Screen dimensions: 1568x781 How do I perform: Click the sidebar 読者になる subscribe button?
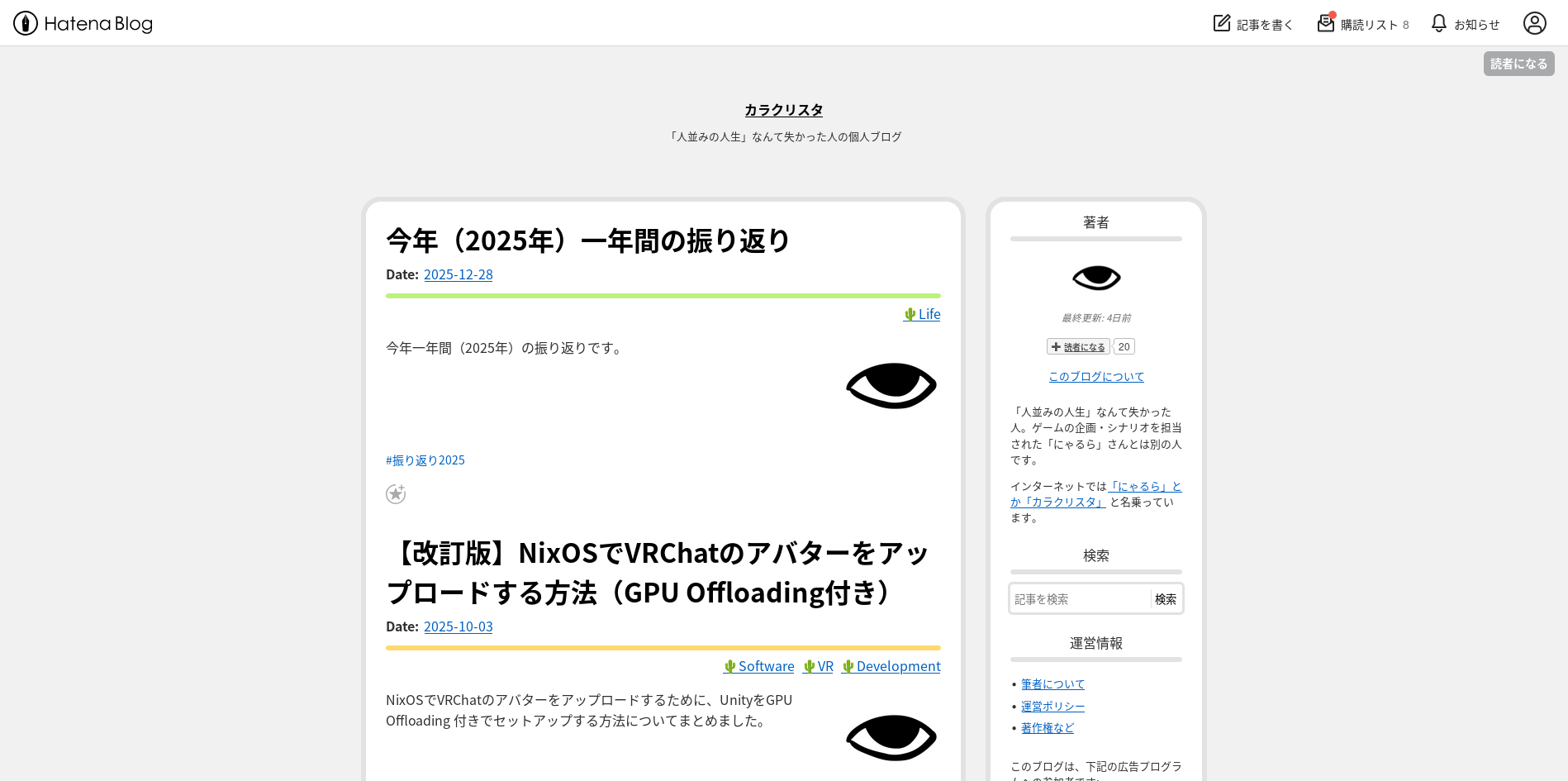click(1078, 347)
